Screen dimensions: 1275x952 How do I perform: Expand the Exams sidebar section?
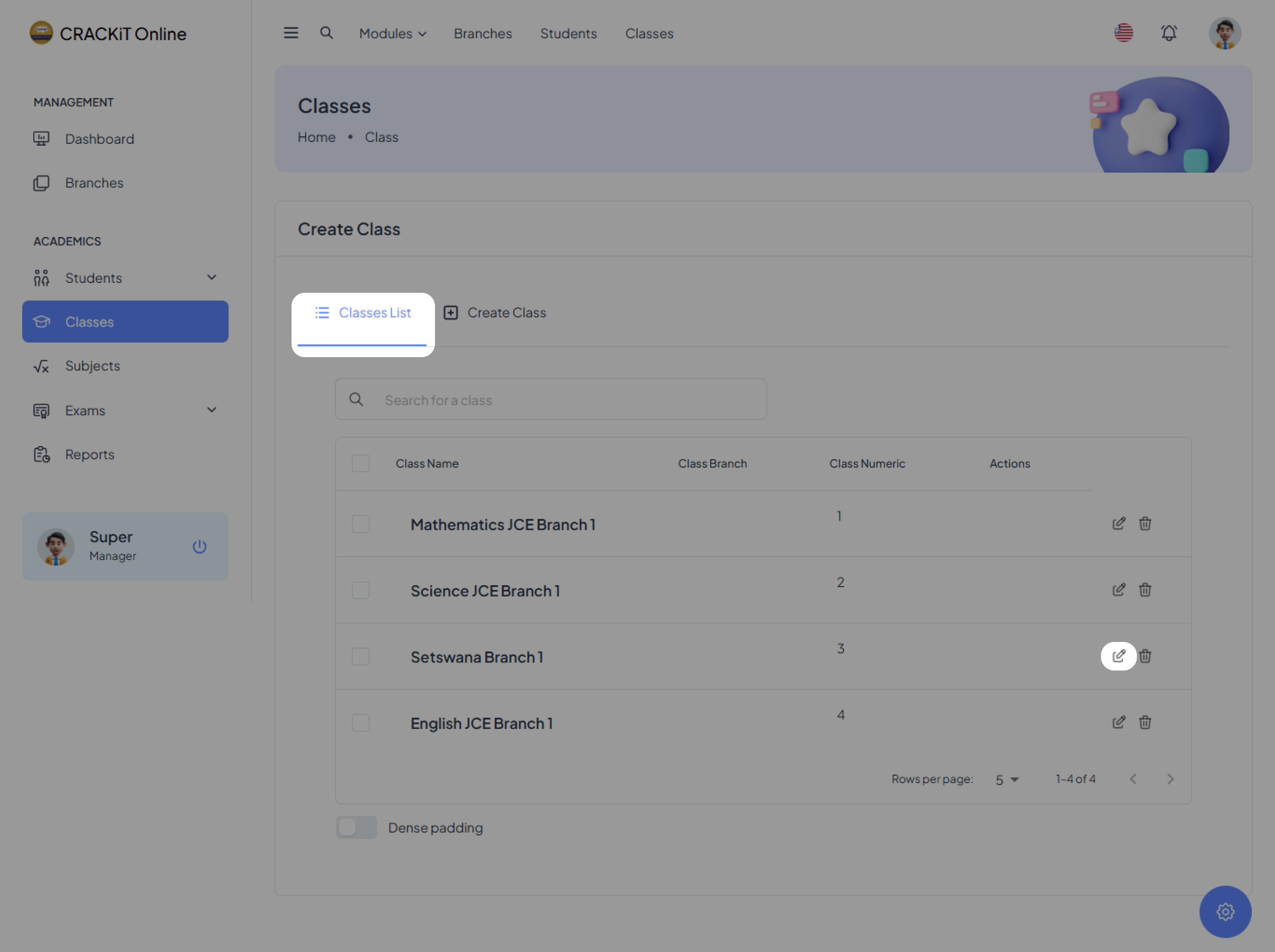(212, 410)
